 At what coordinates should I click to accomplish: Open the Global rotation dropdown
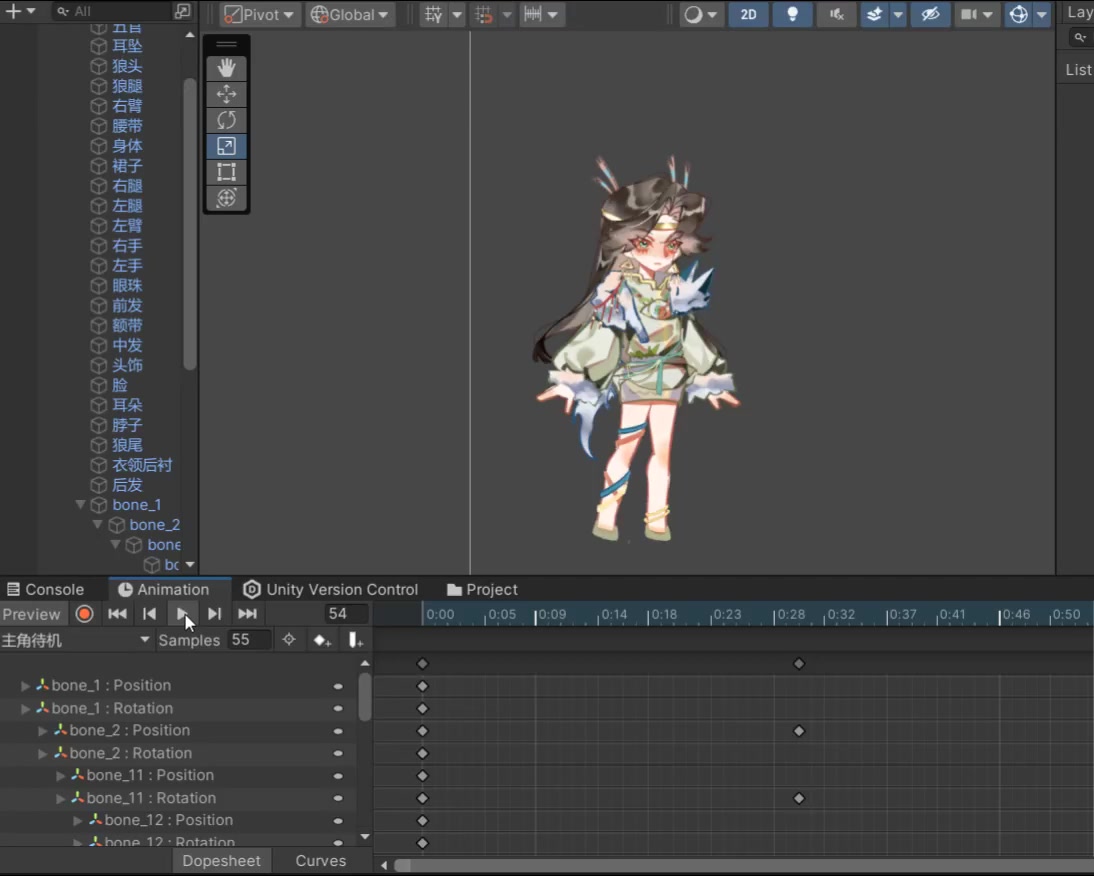350,15
